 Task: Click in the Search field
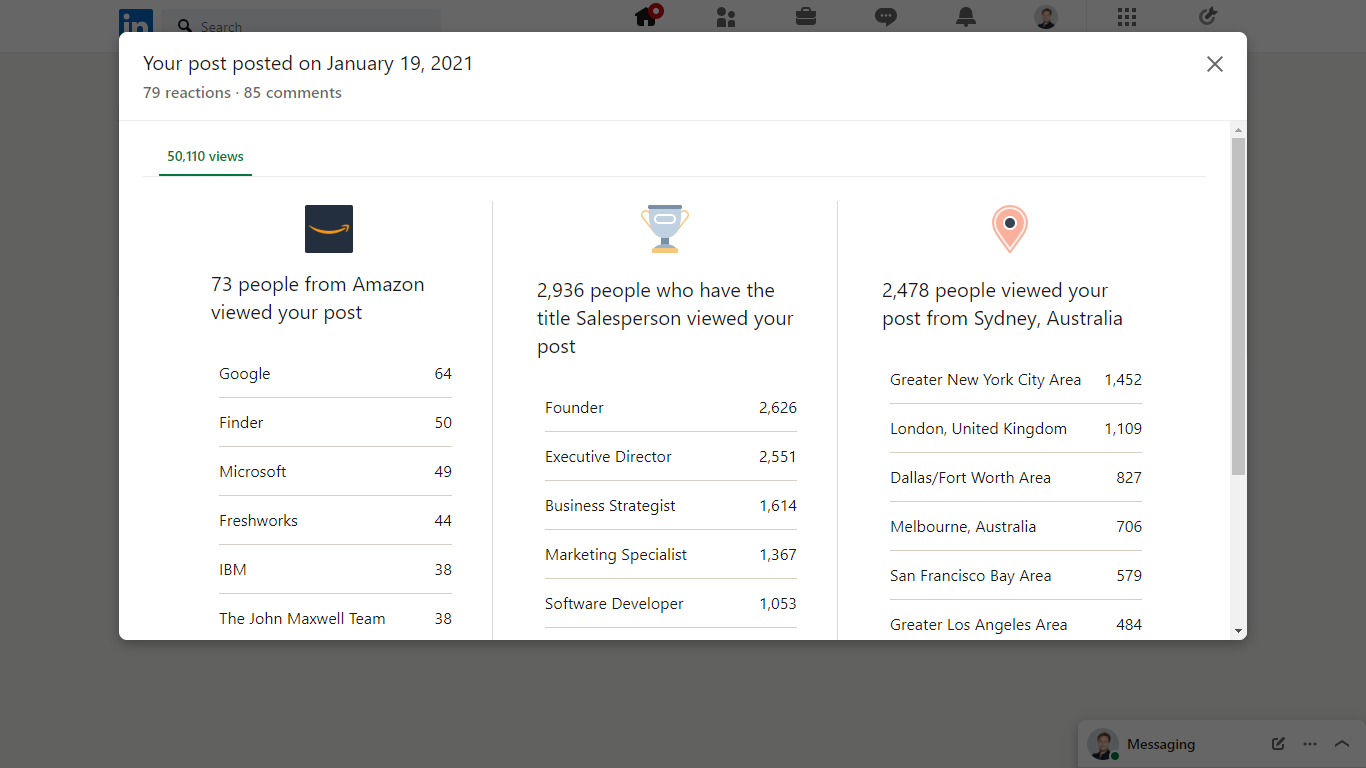click(x=302, y=27)
